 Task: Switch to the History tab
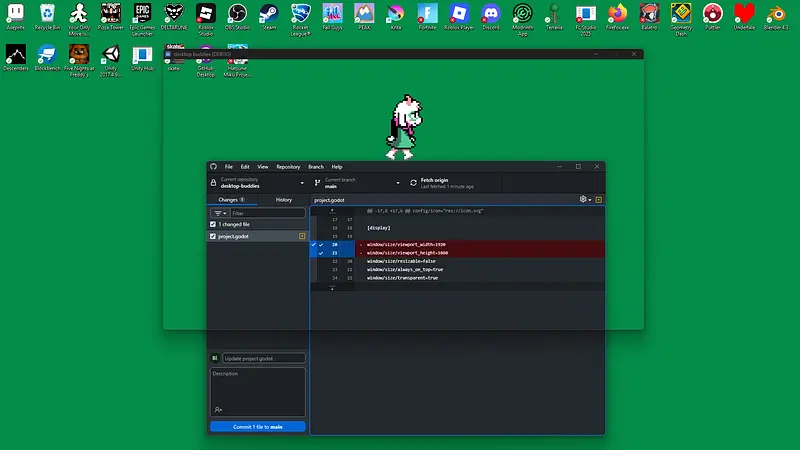click(x=284, y=199)
